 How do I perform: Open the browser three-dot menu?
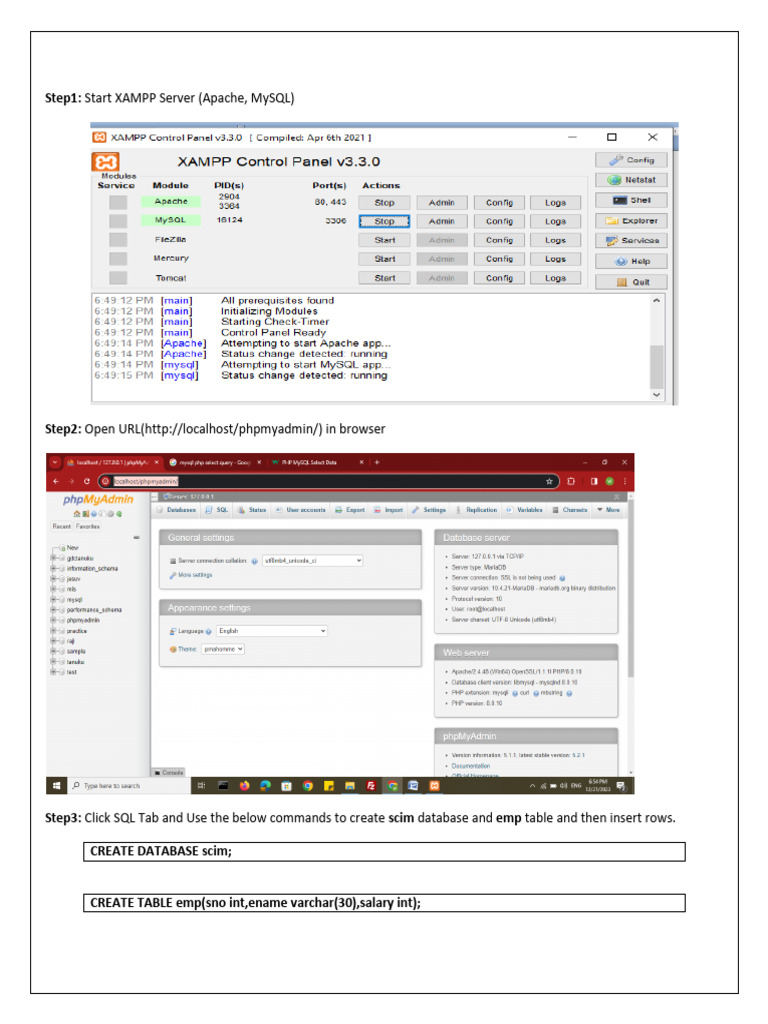pos(625,481)
